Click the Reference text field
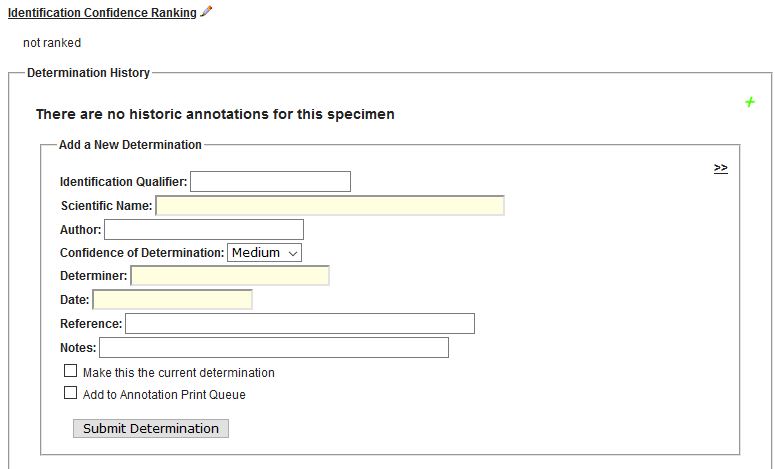Viewport: 775px width, 469px height. click(300, 324)
